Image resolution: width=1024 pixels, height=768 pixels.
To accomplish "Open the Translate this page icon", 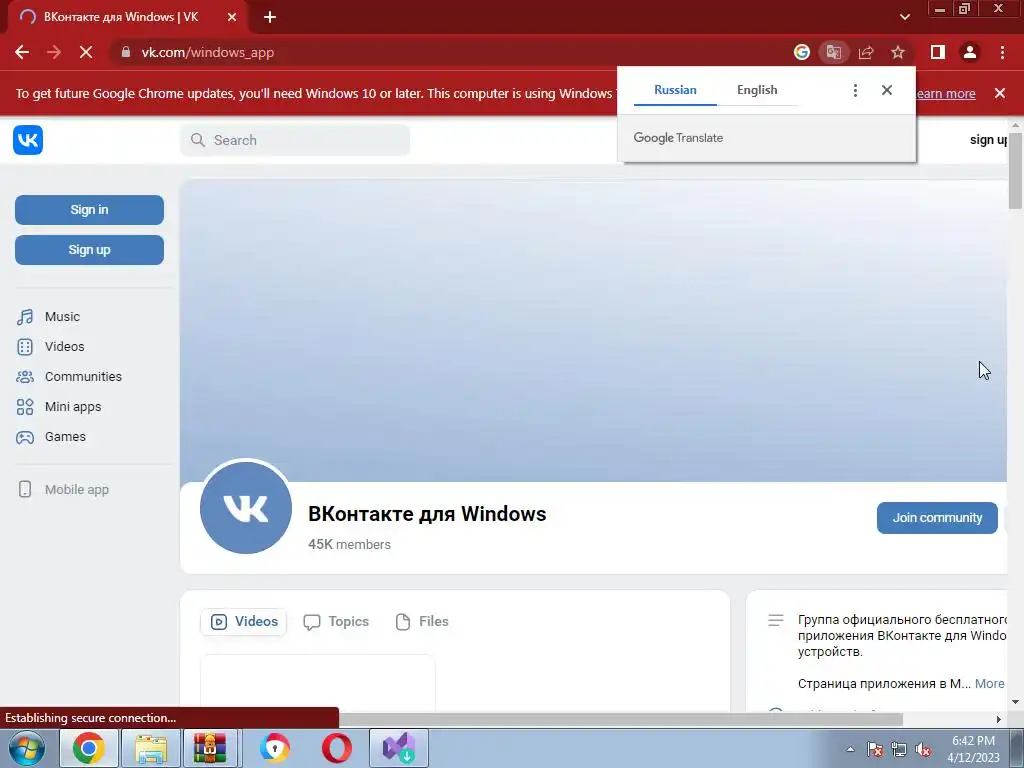I will pyautogui.click(x=833, y=52).
